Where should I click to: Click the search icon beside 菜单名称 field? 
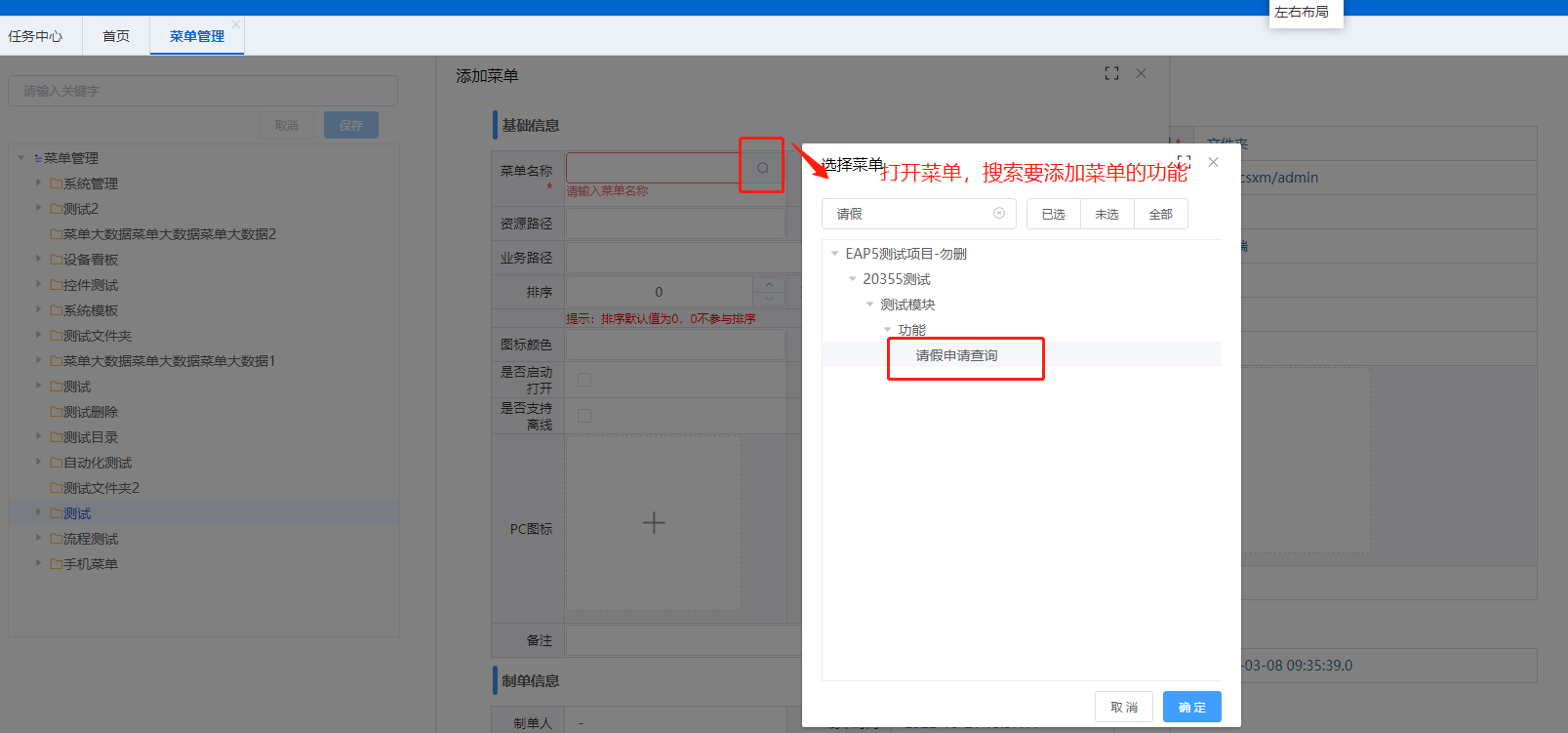pyautogui.click(x=762, y=168)
